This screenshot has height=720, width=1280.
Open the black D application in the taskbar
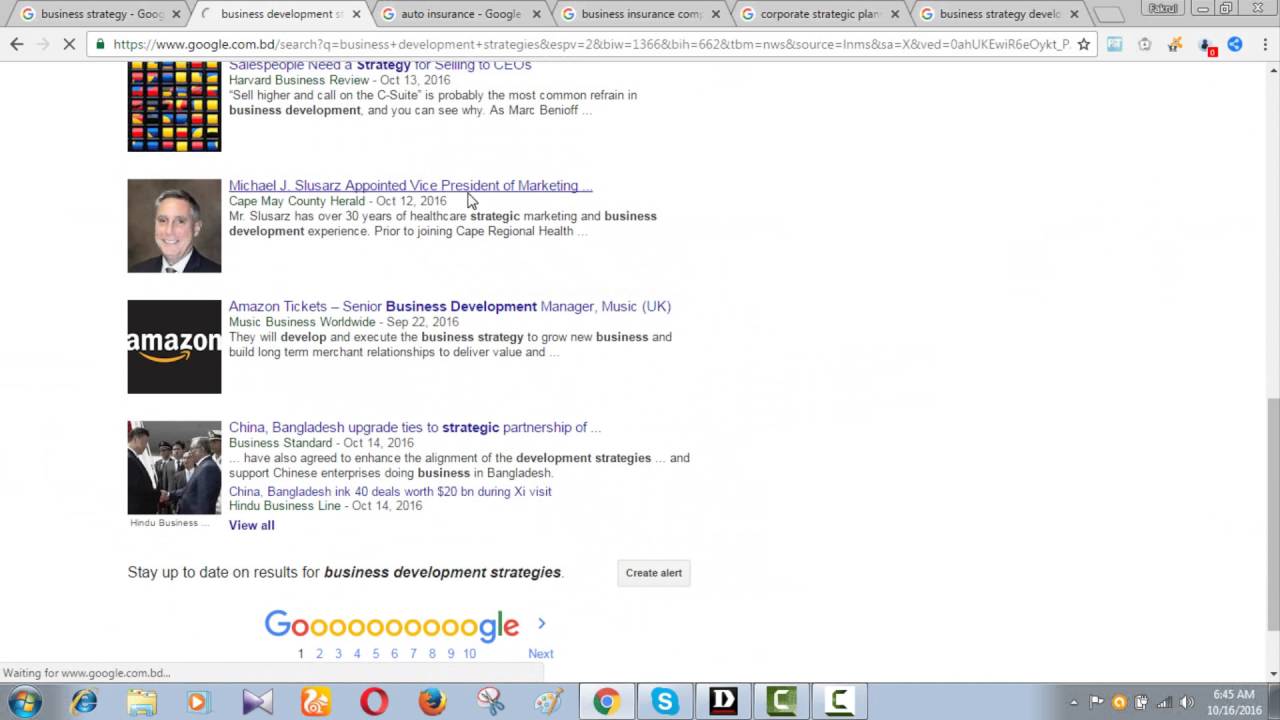723,702
